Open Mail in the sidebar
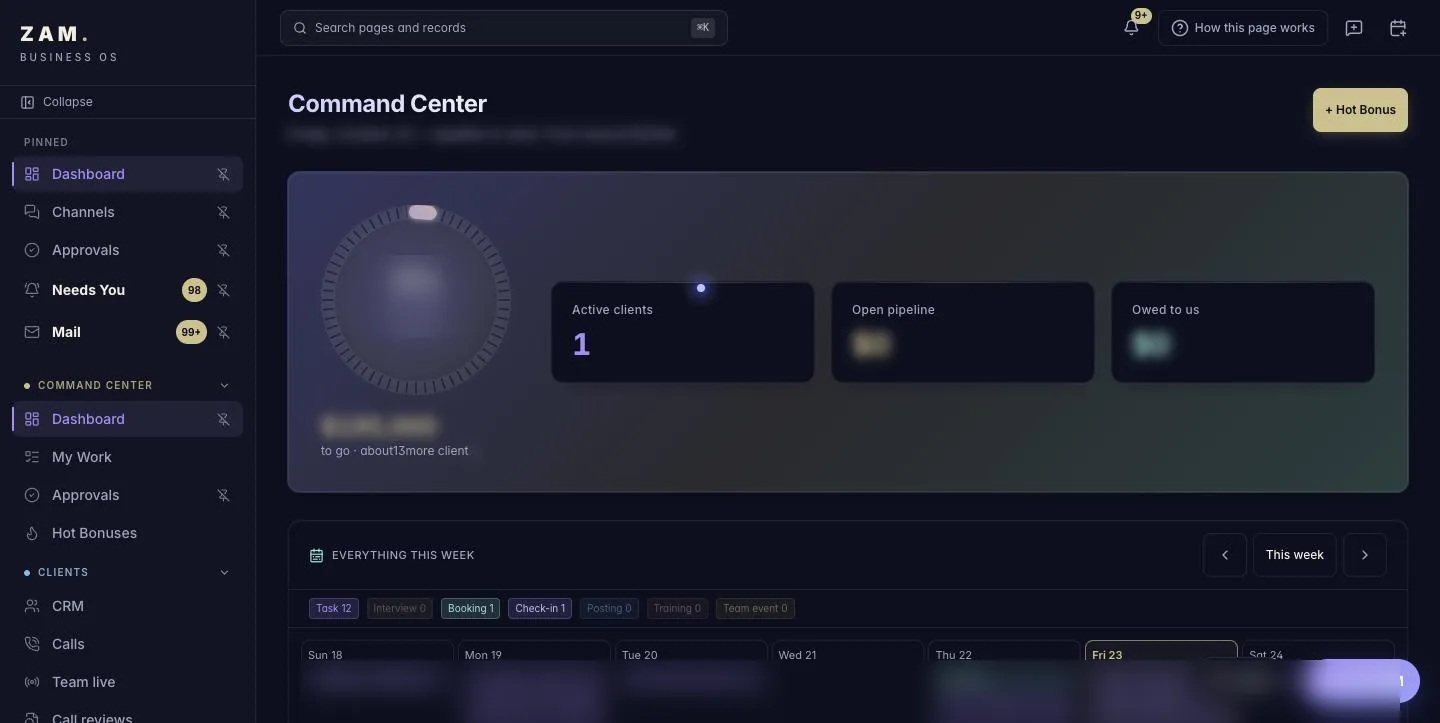Screen dimensions: 1440x723 tap(127, 332)
